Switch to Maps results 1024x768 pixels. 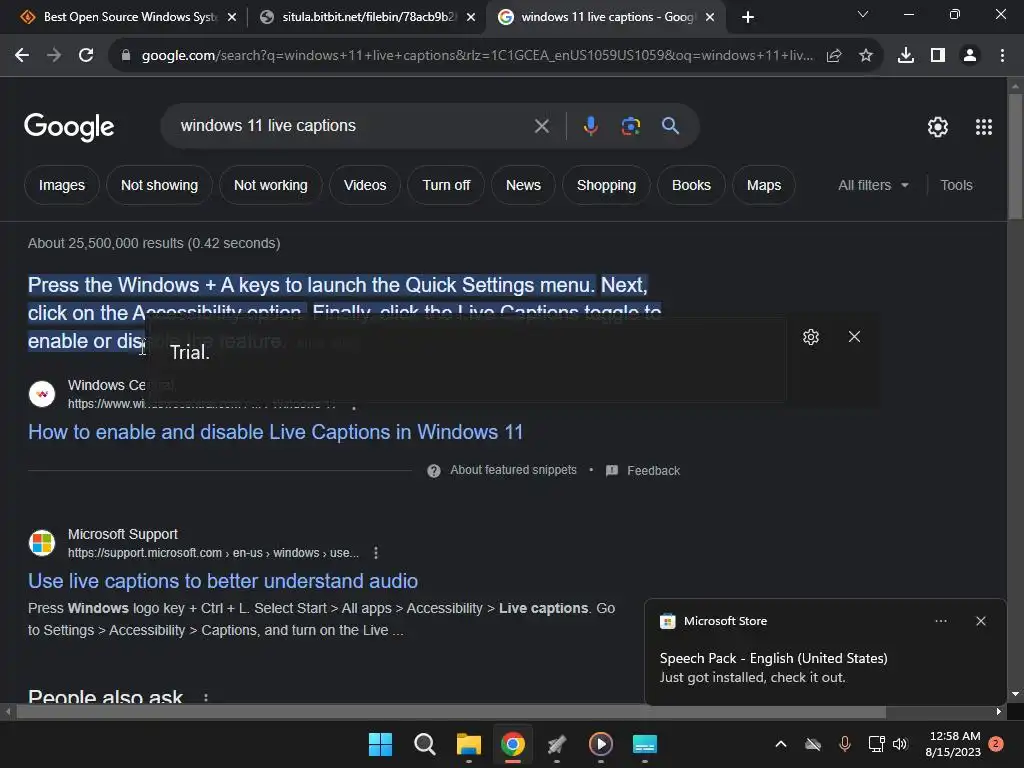tap(763, 185)
